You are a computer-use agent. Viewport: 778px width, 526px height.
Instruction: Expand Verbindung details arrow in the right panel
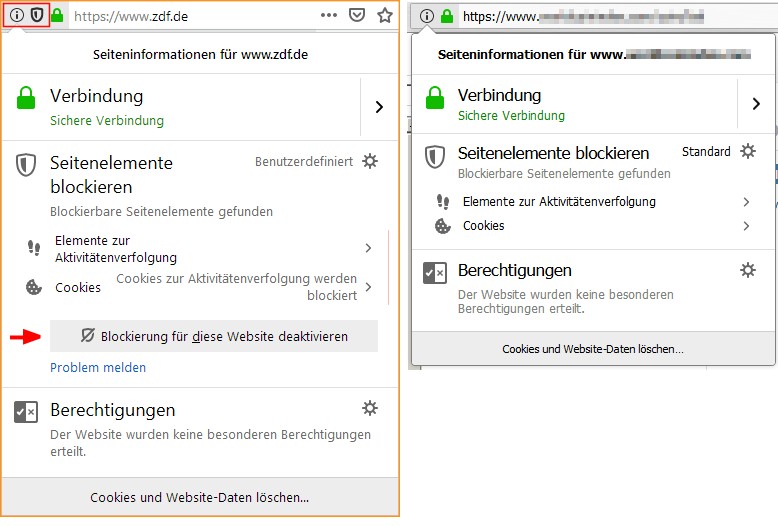click(755, 104)
